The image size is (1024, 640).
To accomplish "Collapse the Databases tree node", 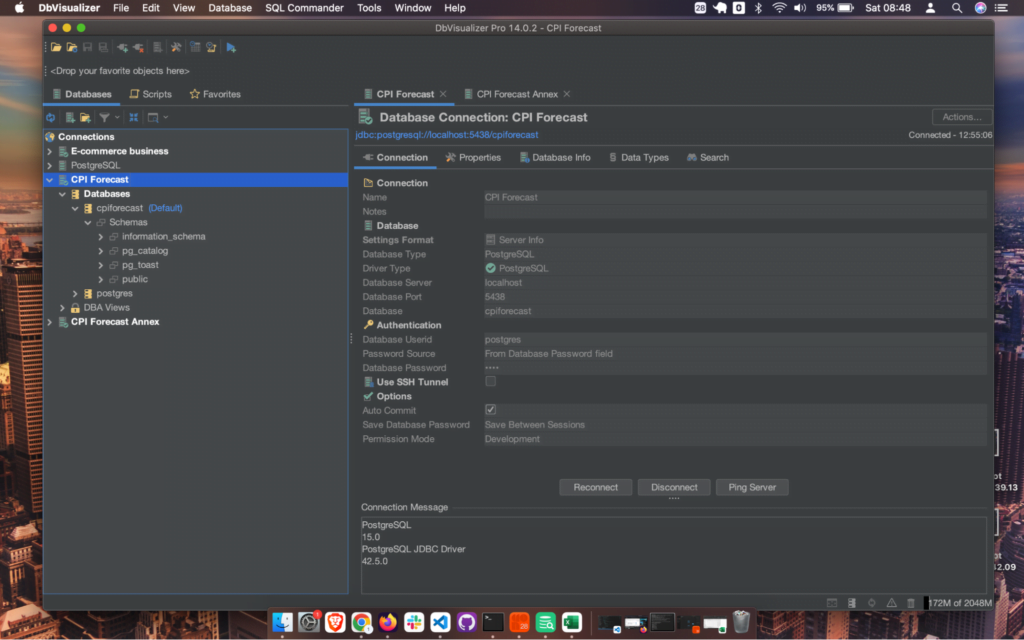I will [62, 194].
